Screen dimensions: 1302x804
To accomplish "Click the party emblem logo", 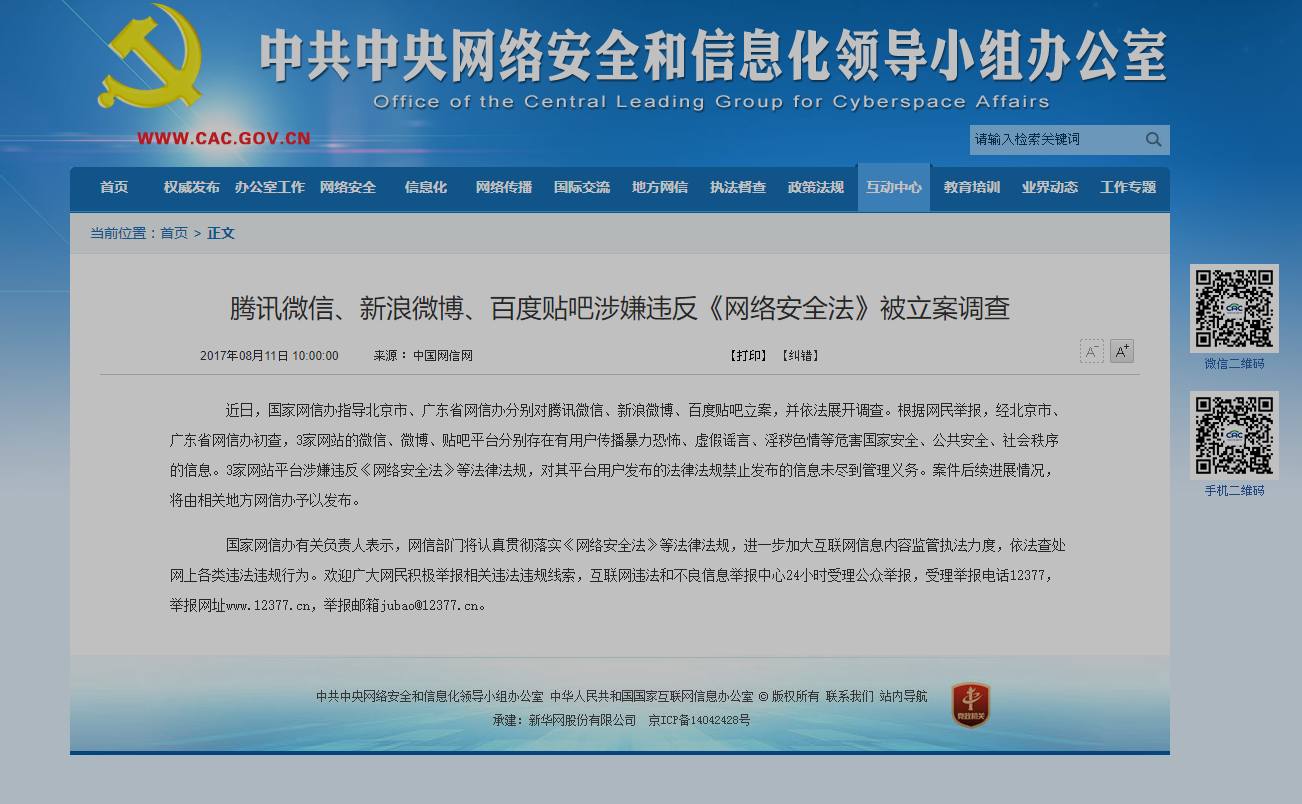I will click(x=150, y=58).
